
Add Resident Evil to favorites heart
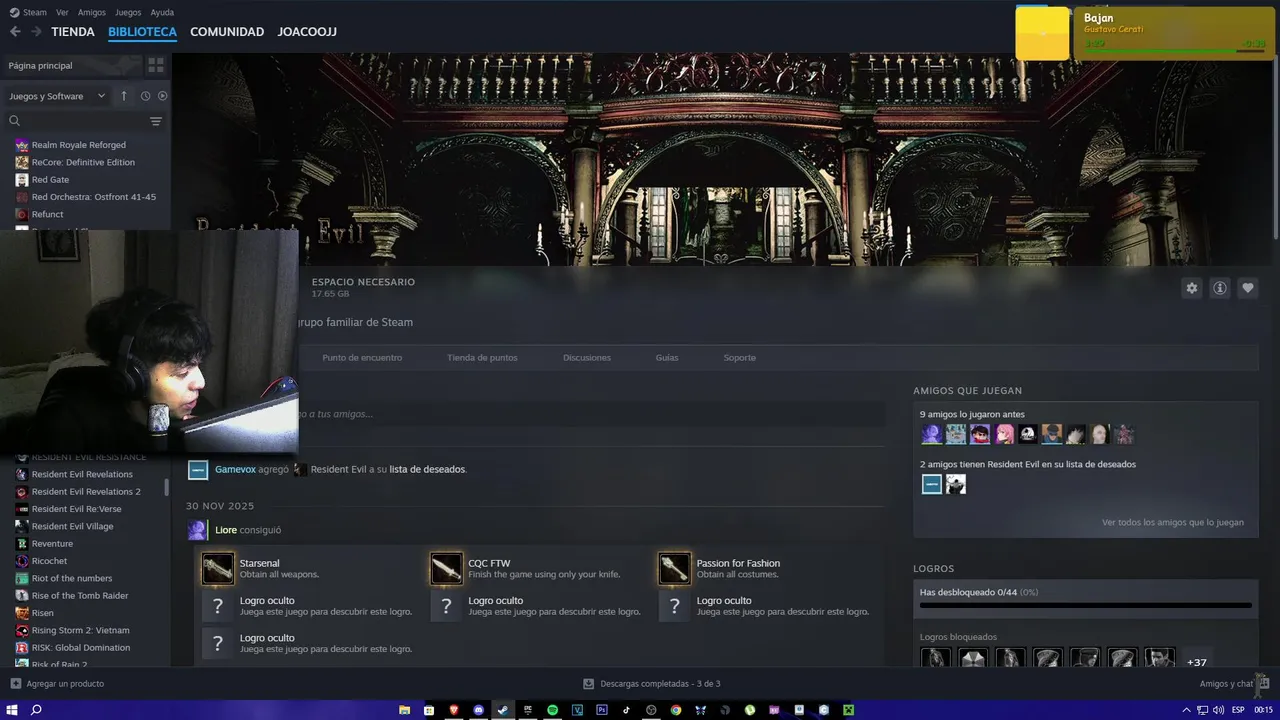pos(1248,288)
